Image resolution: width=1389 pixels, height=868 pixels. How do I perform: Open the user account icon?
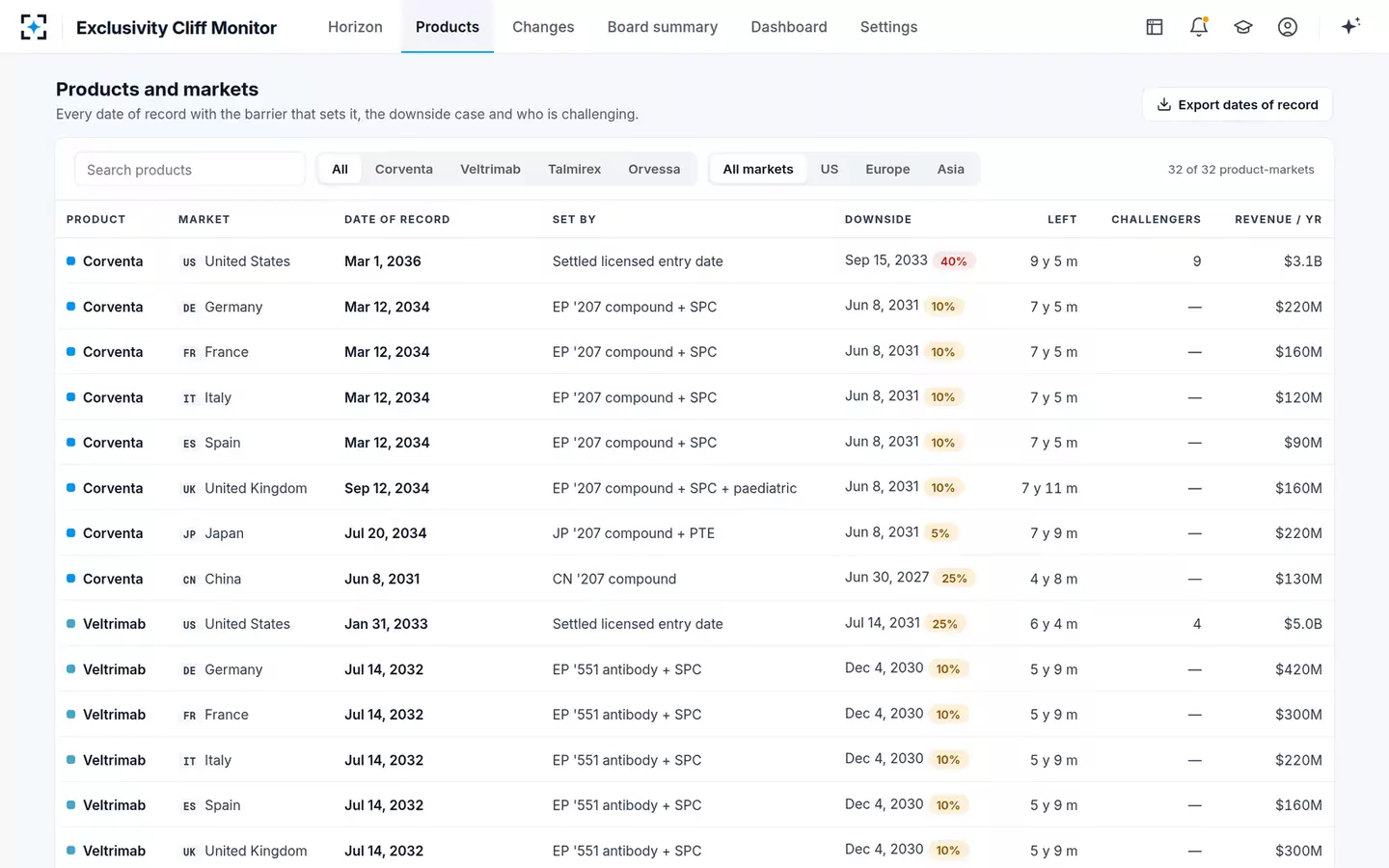click(x=1288, y=27)
